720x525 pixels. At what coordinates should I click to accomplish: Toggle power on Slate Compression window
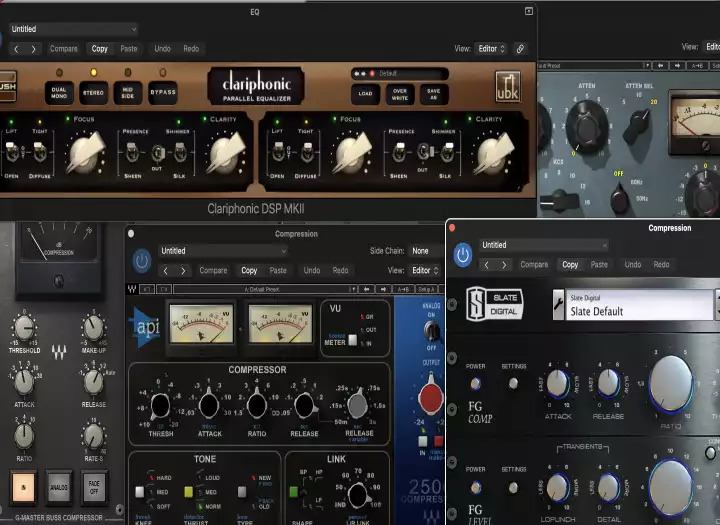click(x=463, y=255)
